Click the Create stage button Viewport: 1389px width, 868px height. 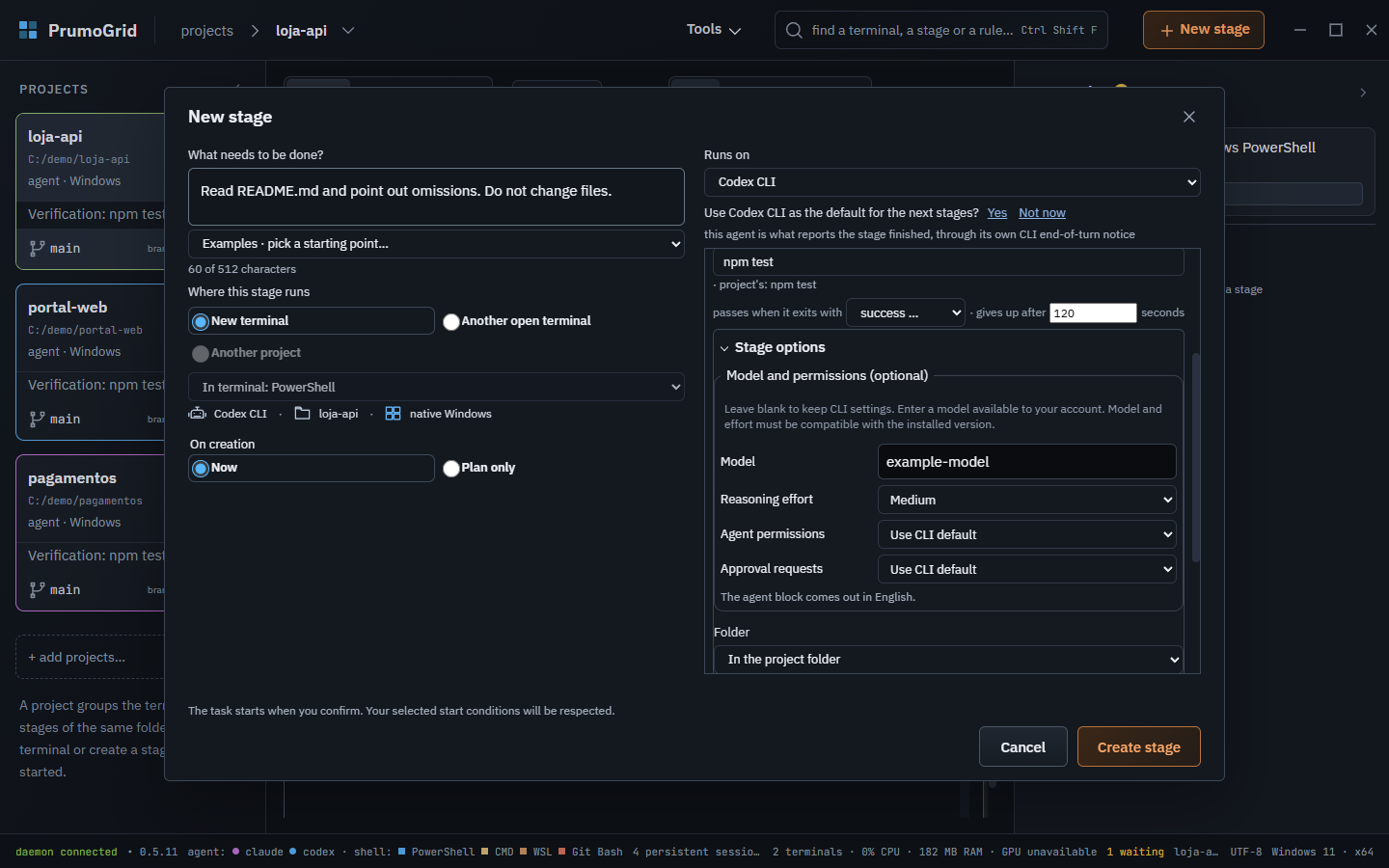(x=1139, y=746)
